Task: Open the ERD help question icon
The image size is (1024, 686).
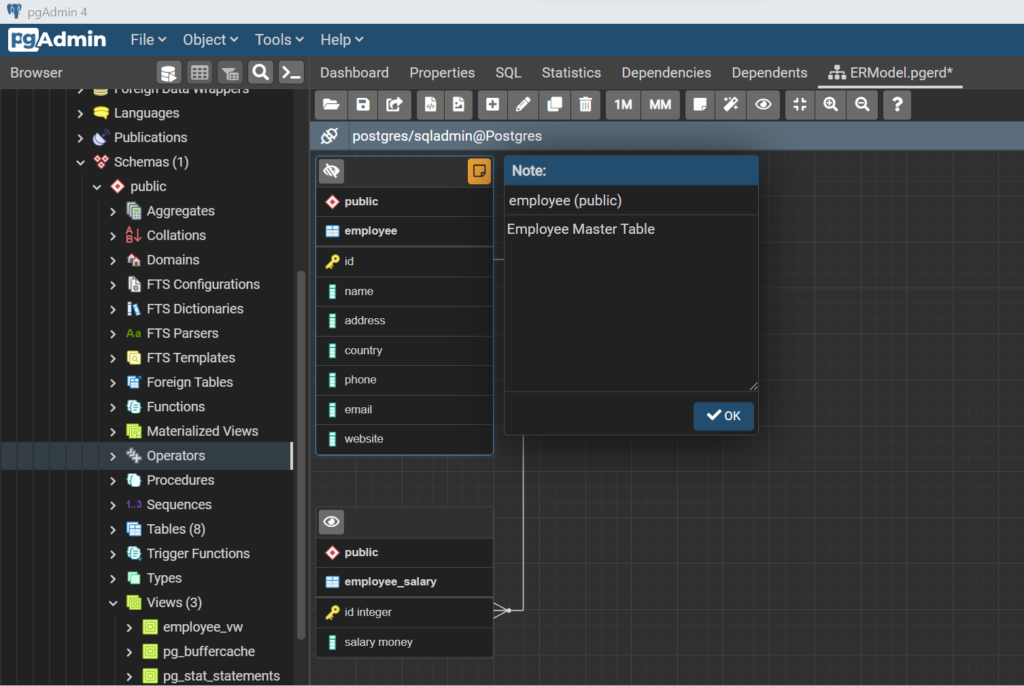Action: [x=897, y=105]
